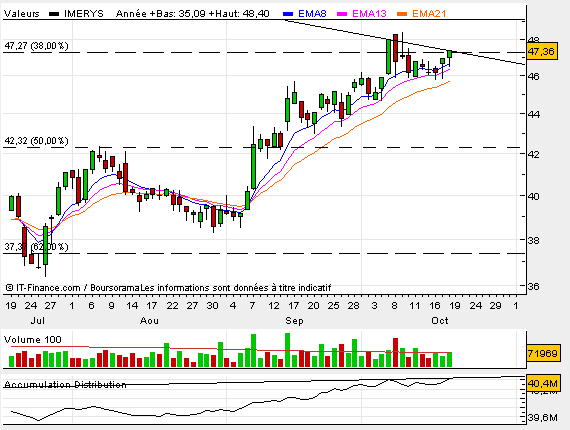Select the EMA21 legend label
The height and width of the screenshot is (430, 570).
pyautogui.click(x=429, y=14)
